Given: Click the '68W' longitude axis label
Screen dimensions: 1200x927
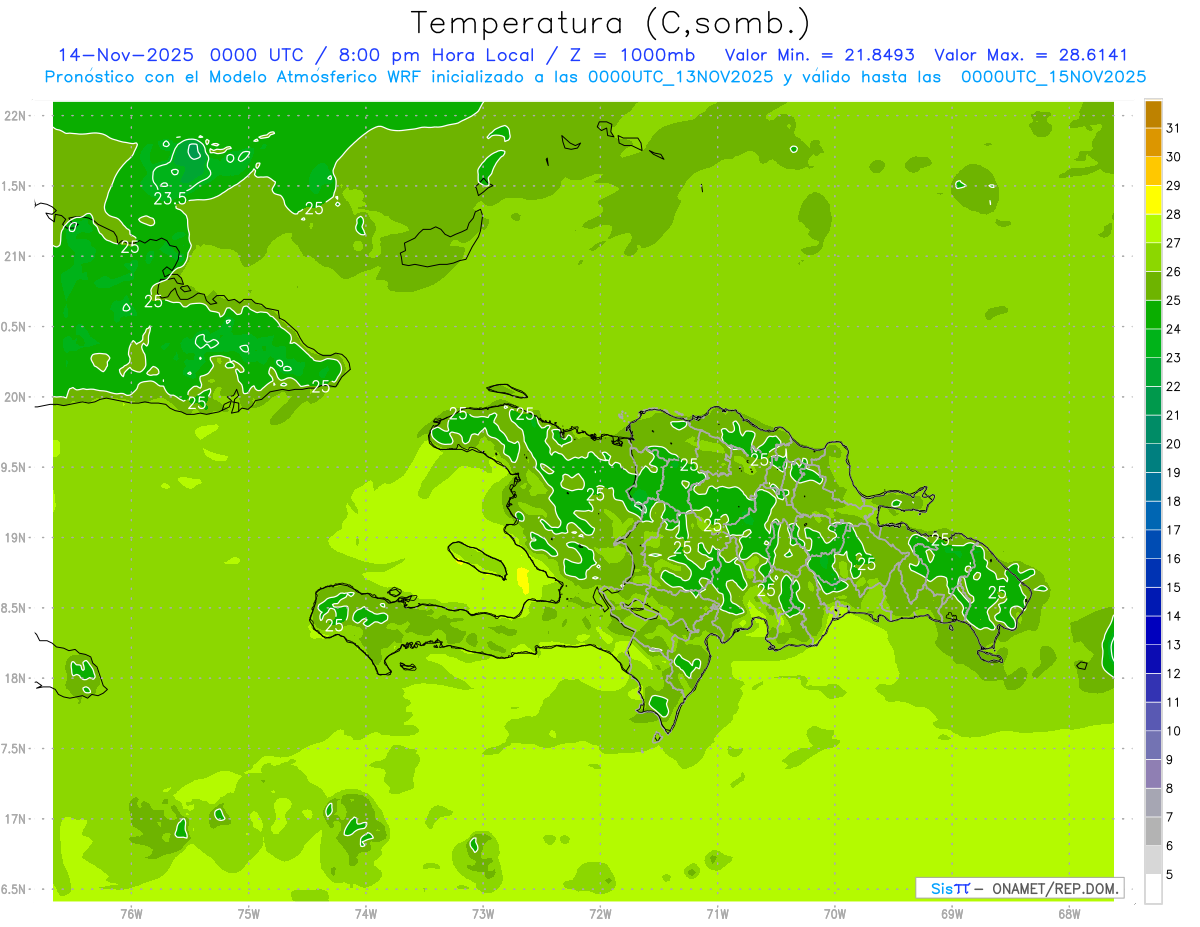Looking at the screenshot, I should (1069, 914).
